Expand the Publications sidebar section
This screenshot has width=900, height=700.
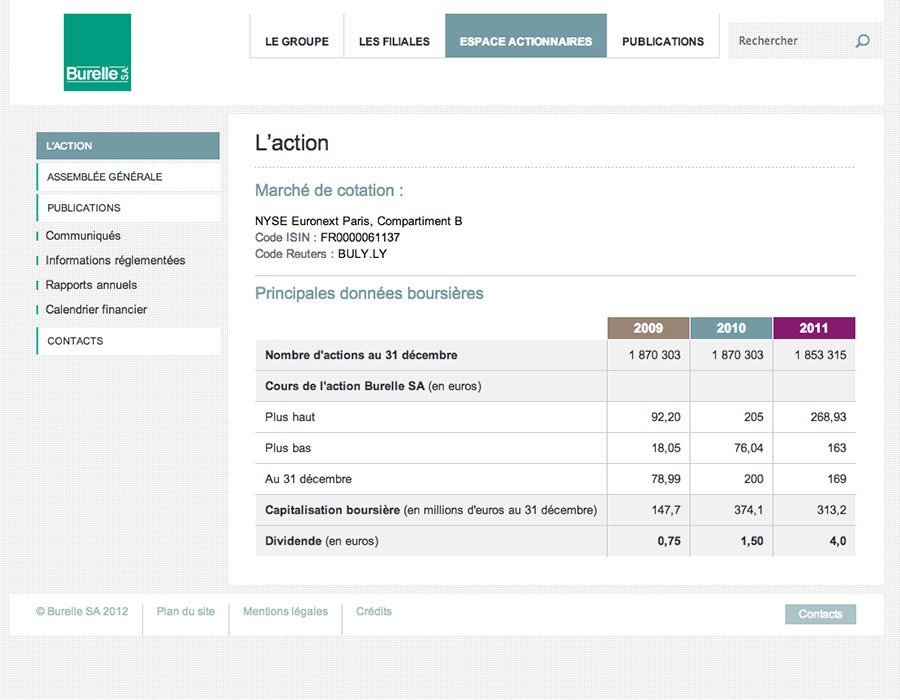[x=128, y=208]
